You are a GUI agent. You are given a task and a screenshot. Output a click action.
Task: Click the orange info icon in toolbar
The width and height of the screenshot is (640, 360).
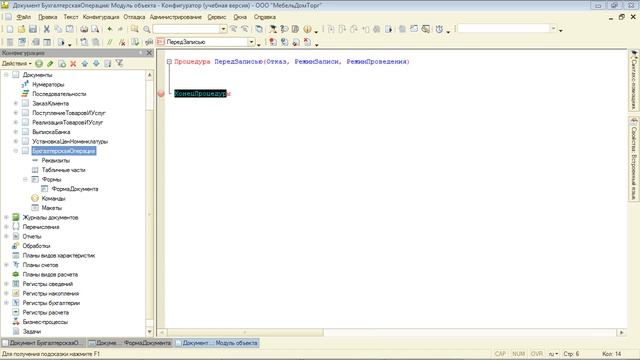[x=307, y=29]
